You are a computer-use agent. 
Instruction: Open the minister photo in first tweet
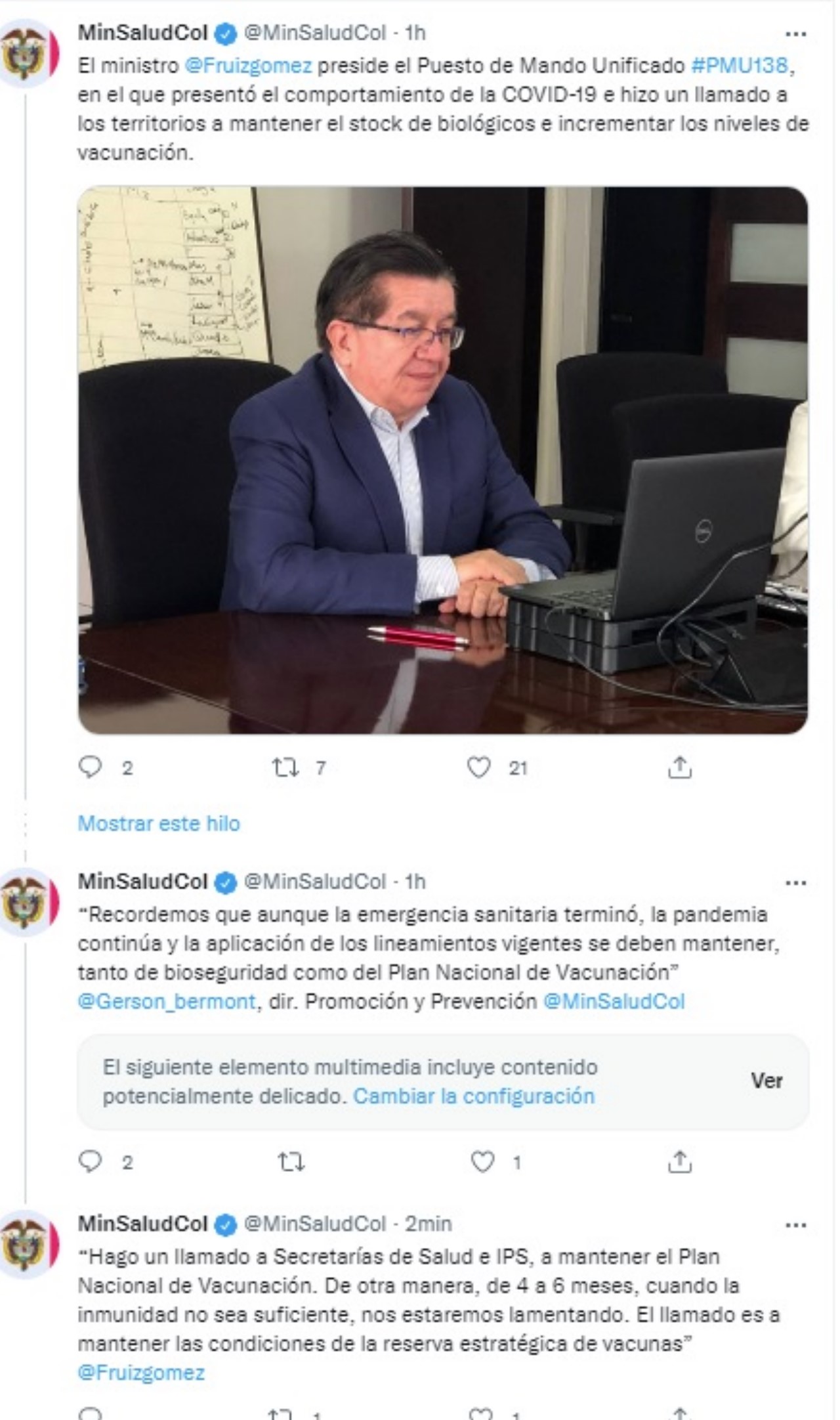443,460
